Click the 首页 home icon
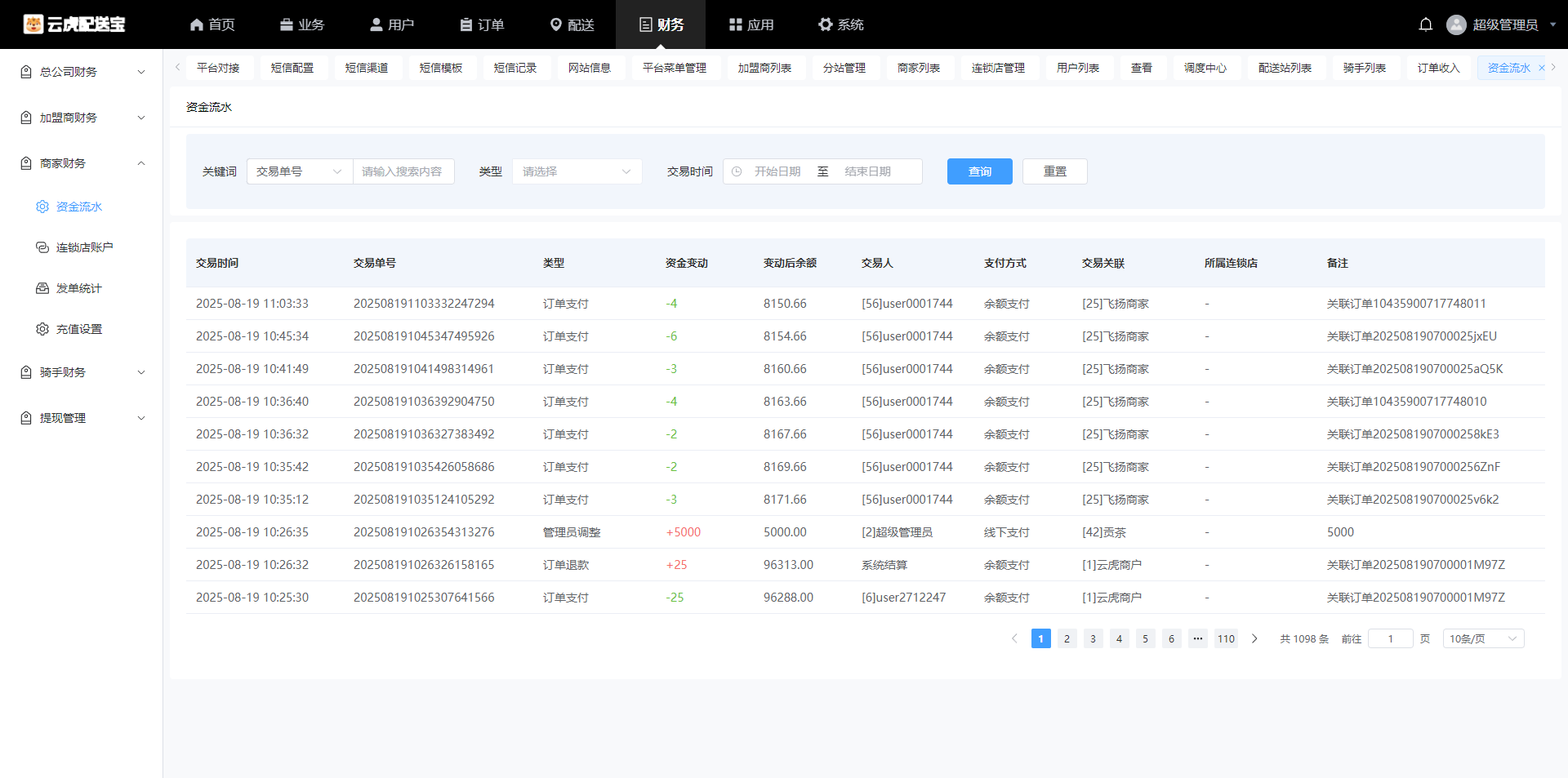Image resolution: width=1568 pixels, height=778 pixels. coord(196,24)
